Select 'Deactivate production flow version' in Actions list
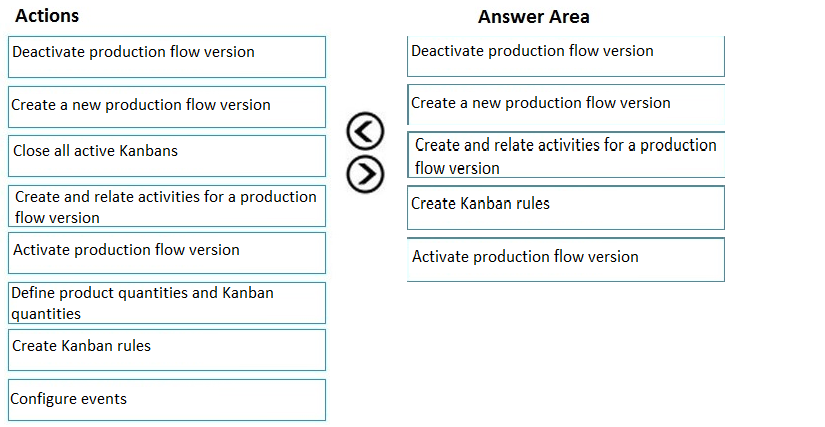The width and height of the screenshot is (825, 427). (167, 57)
